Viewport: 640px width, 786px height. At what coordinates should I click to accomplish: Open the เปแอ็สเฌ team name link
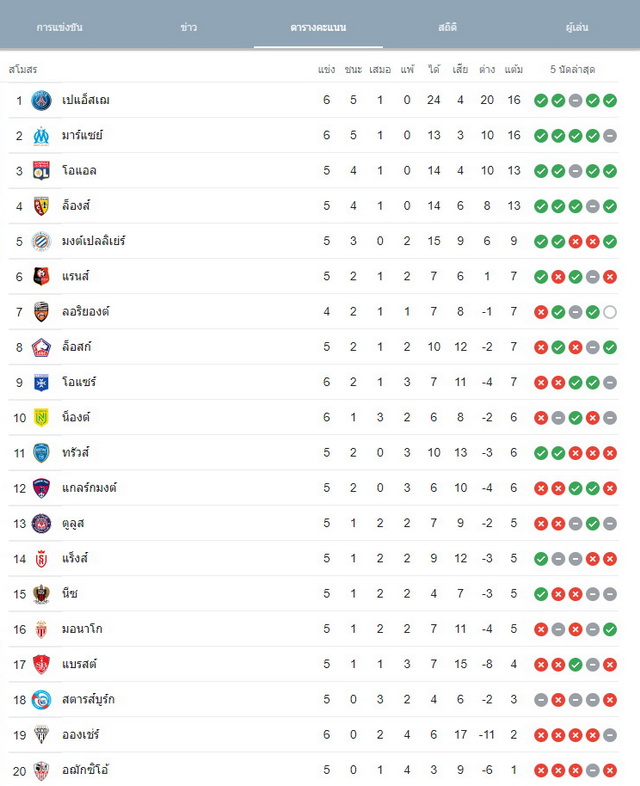pyautogui.click(x=86, y=100)
